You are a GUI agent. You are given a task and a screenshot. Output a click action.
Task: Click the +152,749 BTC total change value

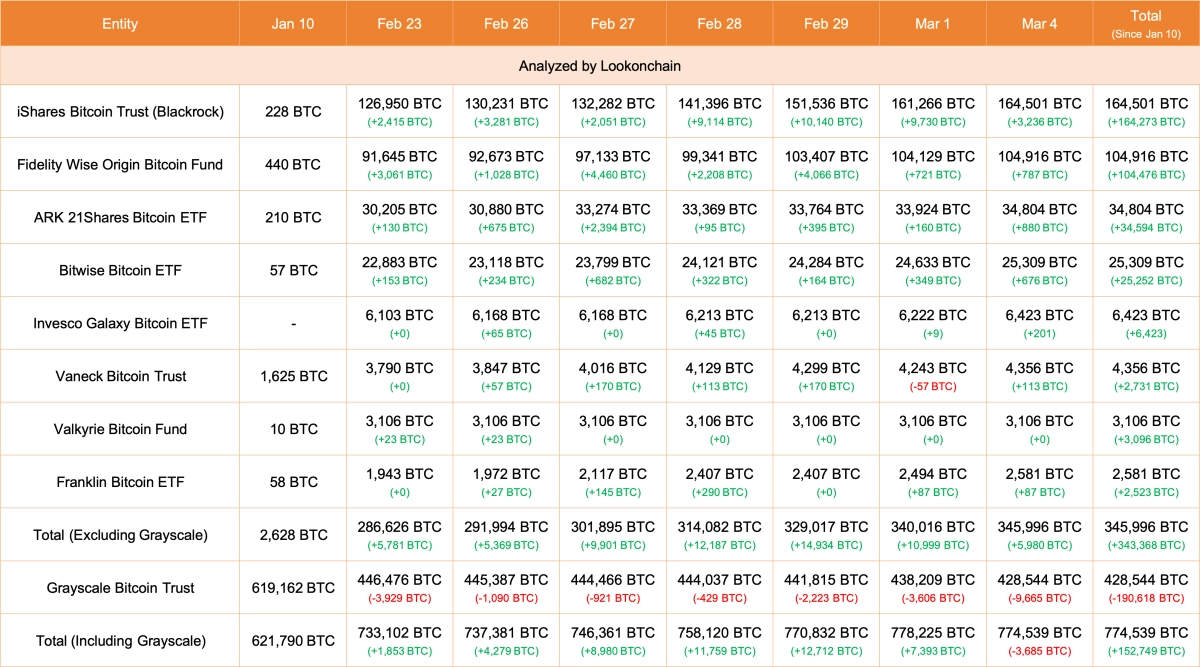click(x=1146, y=651)
